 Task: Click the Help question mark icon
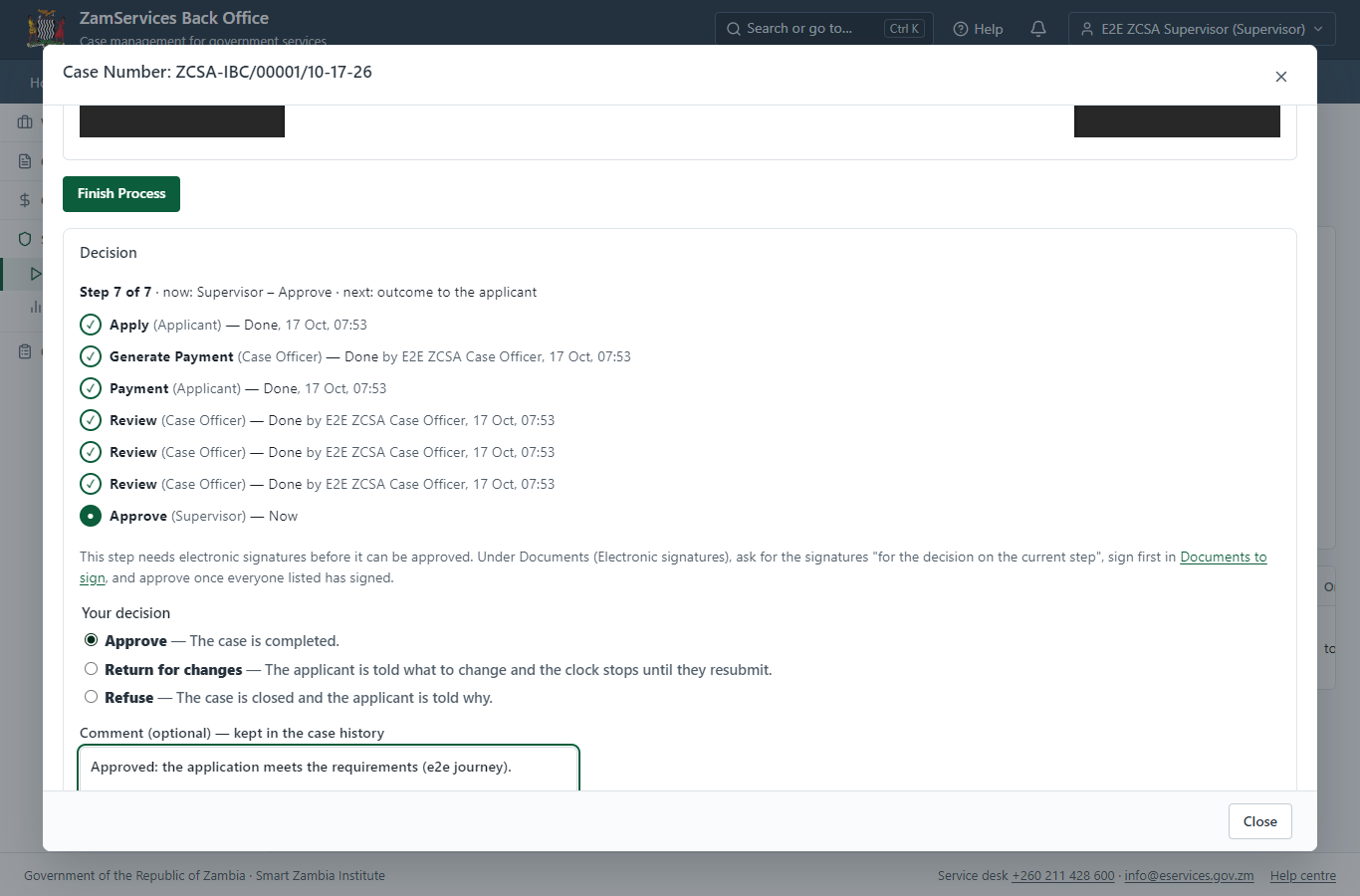pos(961,29)
